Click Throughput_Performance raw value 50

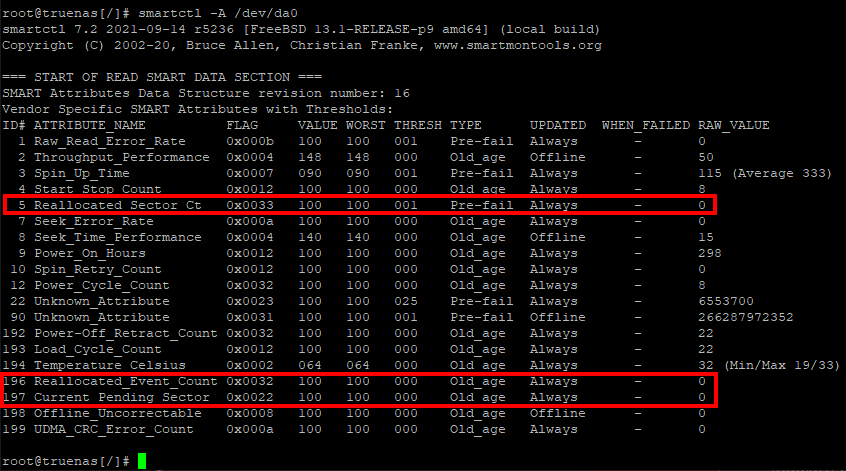[x=706, y=157]
